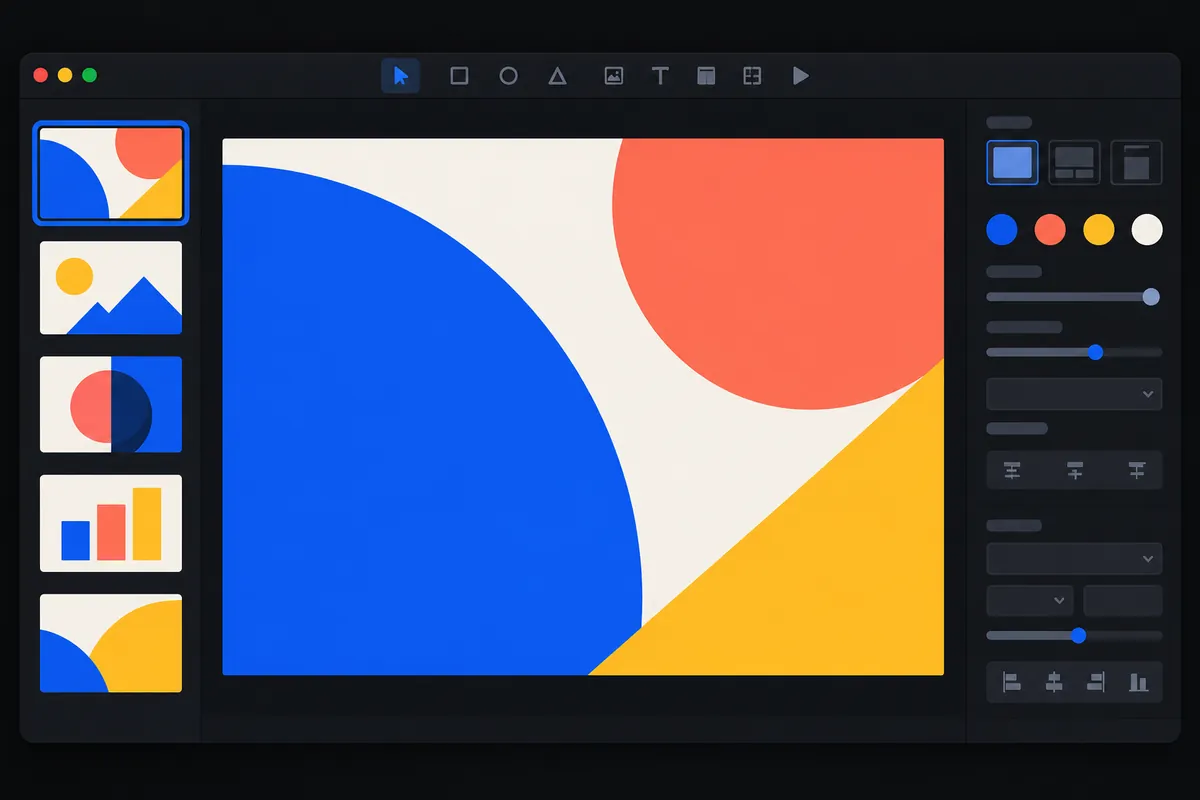
Task: Click the two-bars baseline icon after align-right
Action: (x=1138, y=682)
